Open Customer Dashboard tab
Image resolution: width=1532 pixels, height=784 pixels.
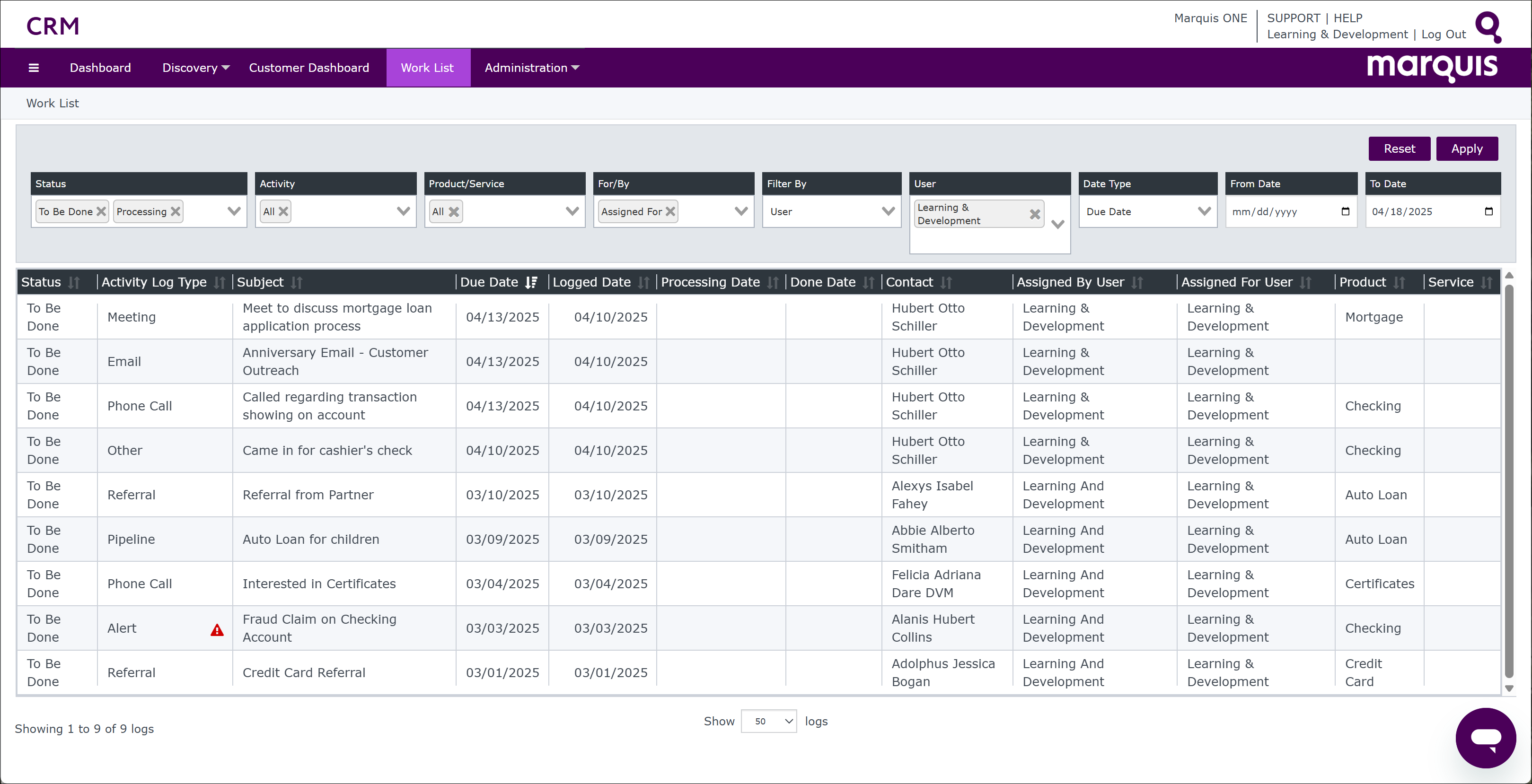(308, 68)
